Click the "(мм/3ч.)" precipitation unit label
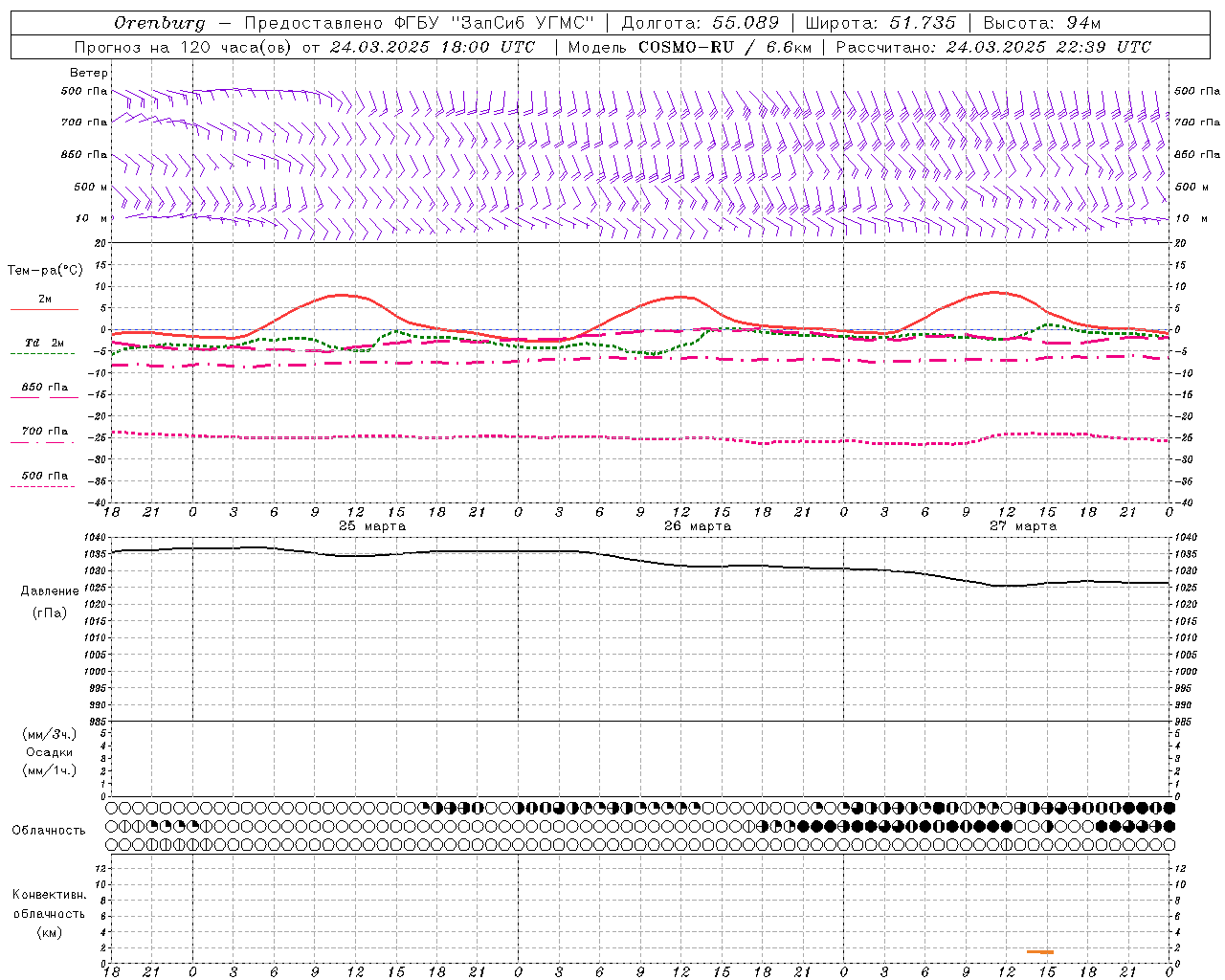The width and height of the screenshot is (1225, 980). [x=50, y=734]
